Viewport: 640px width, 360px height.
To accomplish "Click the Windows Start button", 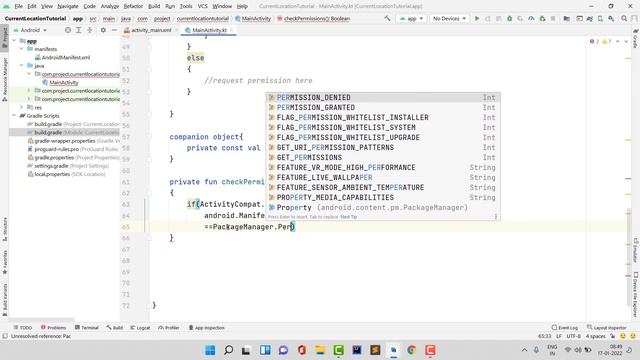I will pos(210,350).
